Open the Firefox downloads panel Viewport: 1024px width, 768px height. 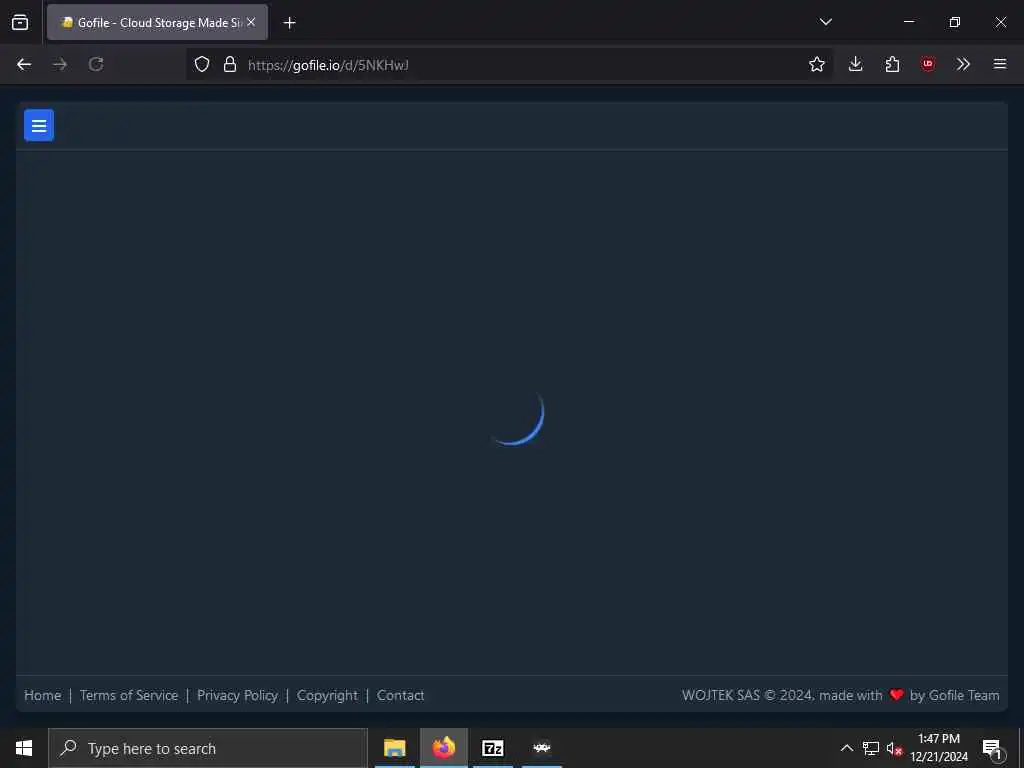[856, 64]
